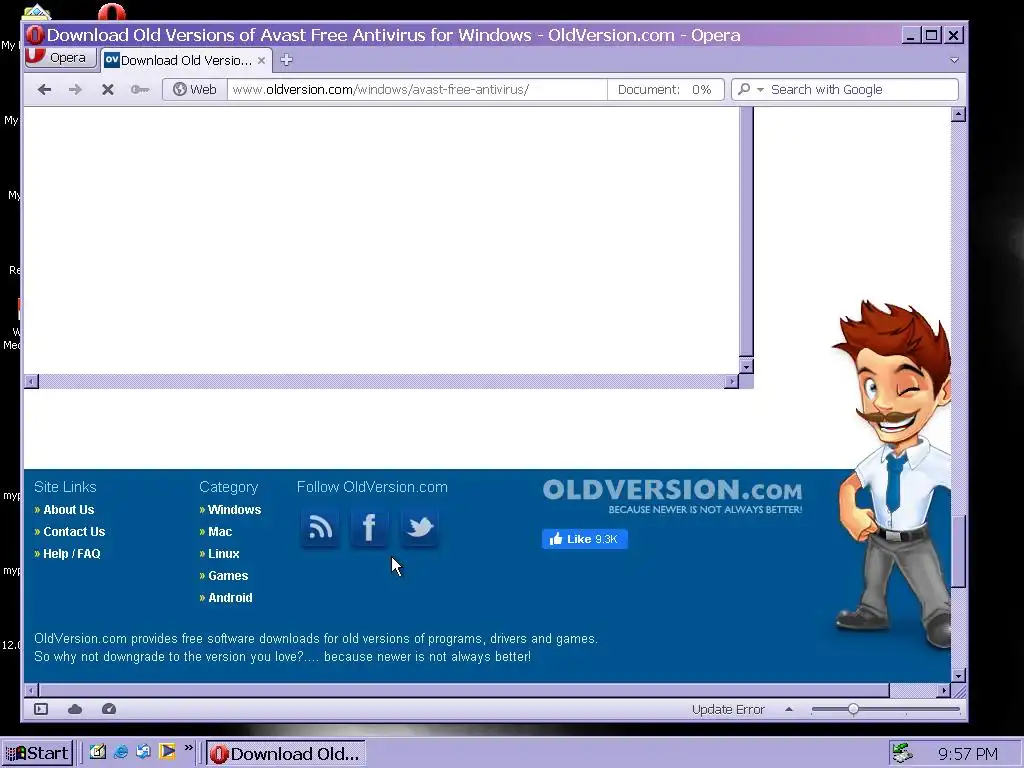Open the search engine dropdown arrow
The image size is (1024, 768).
coord(760,90)
